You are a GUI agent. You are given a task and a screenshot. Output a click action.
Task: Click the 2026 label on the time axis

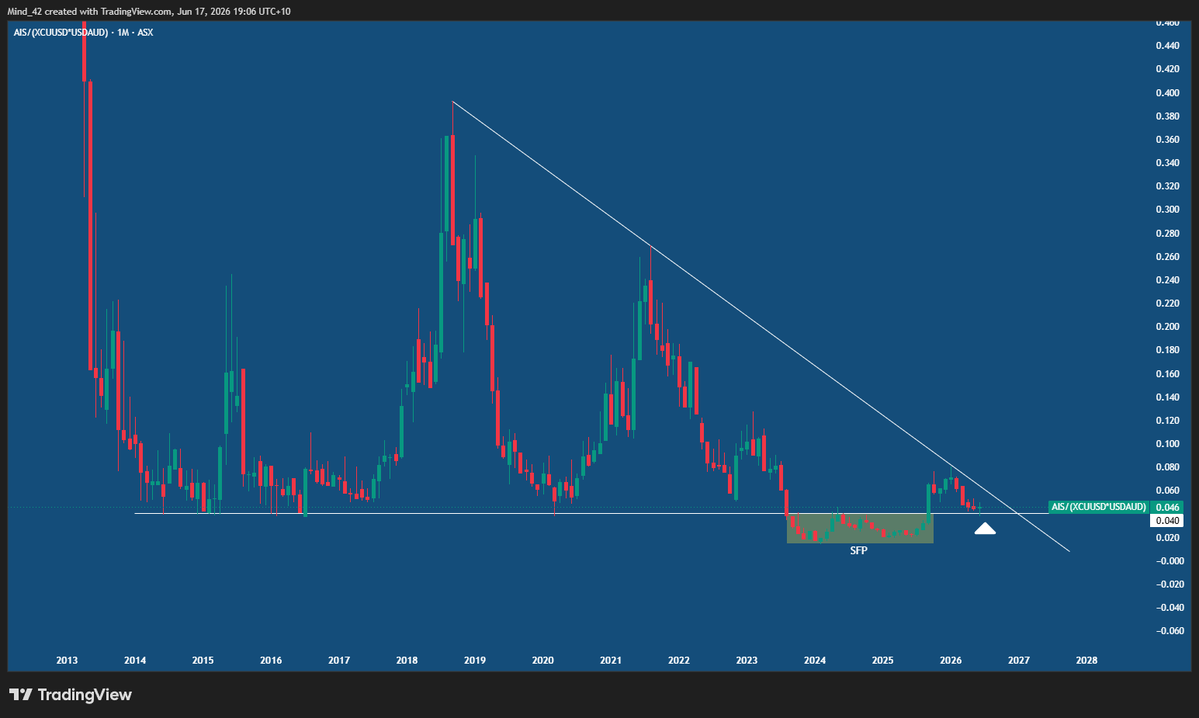951,661
